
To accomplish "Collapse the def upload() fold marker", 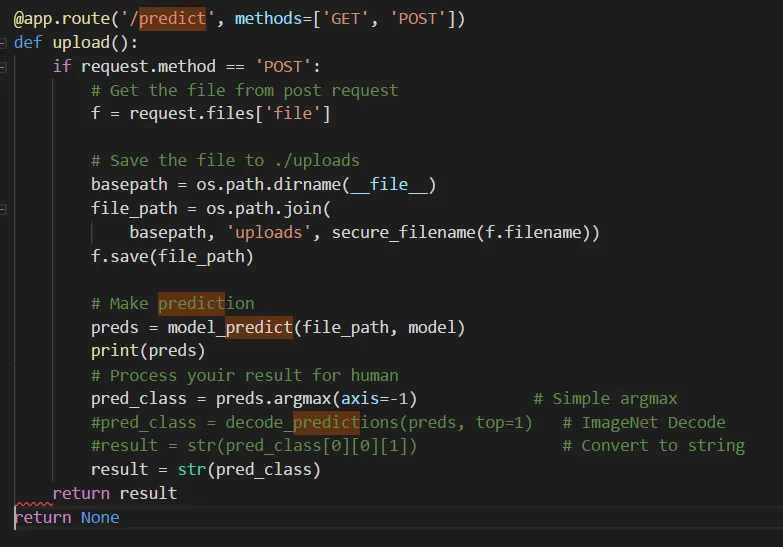I will point(3,43).
